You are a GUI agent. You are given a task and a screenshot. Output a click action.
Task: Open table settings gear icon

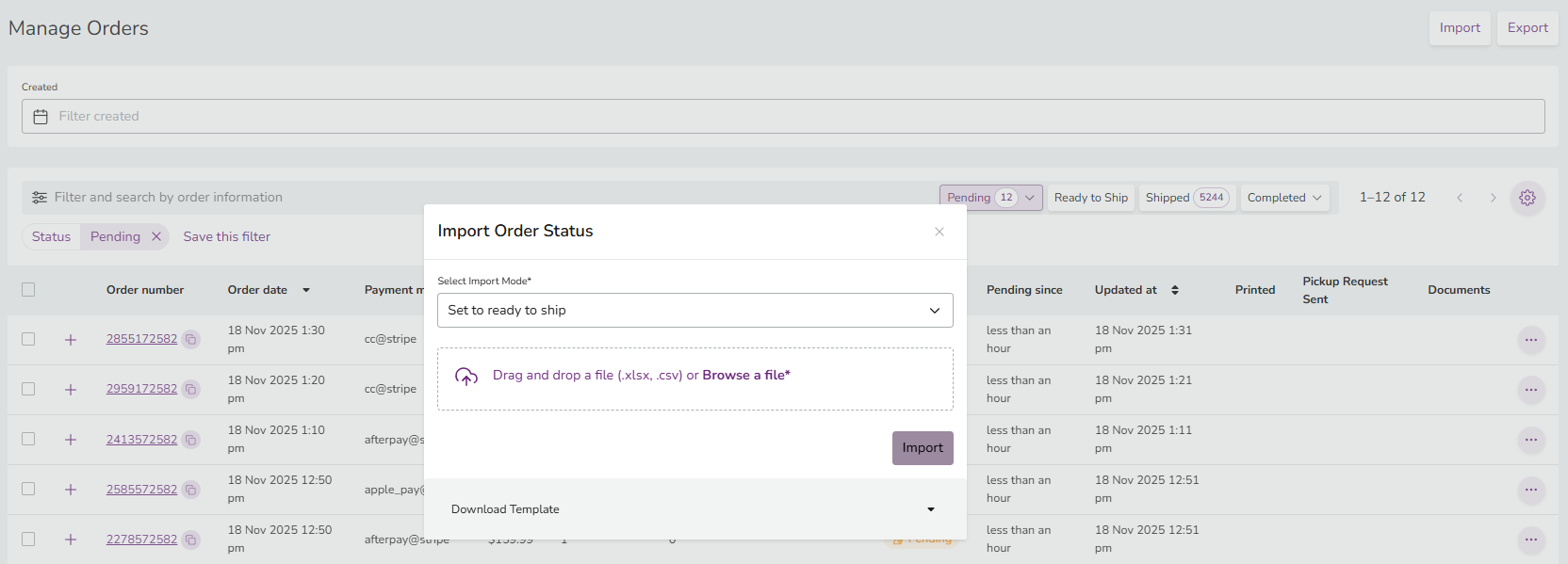point(1527,198)
